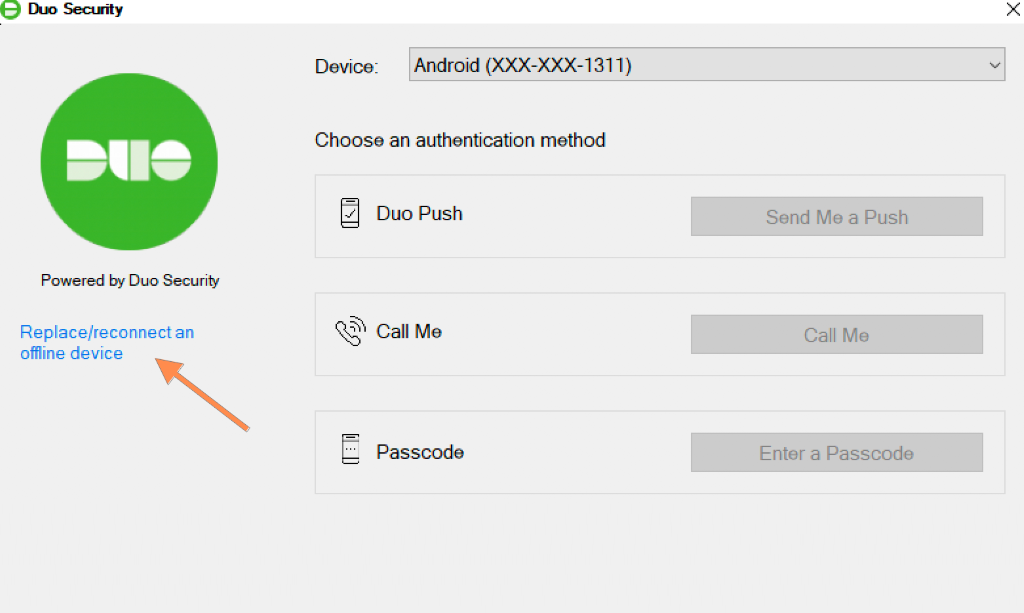Click the Powered by Duo Security caption

130,280
